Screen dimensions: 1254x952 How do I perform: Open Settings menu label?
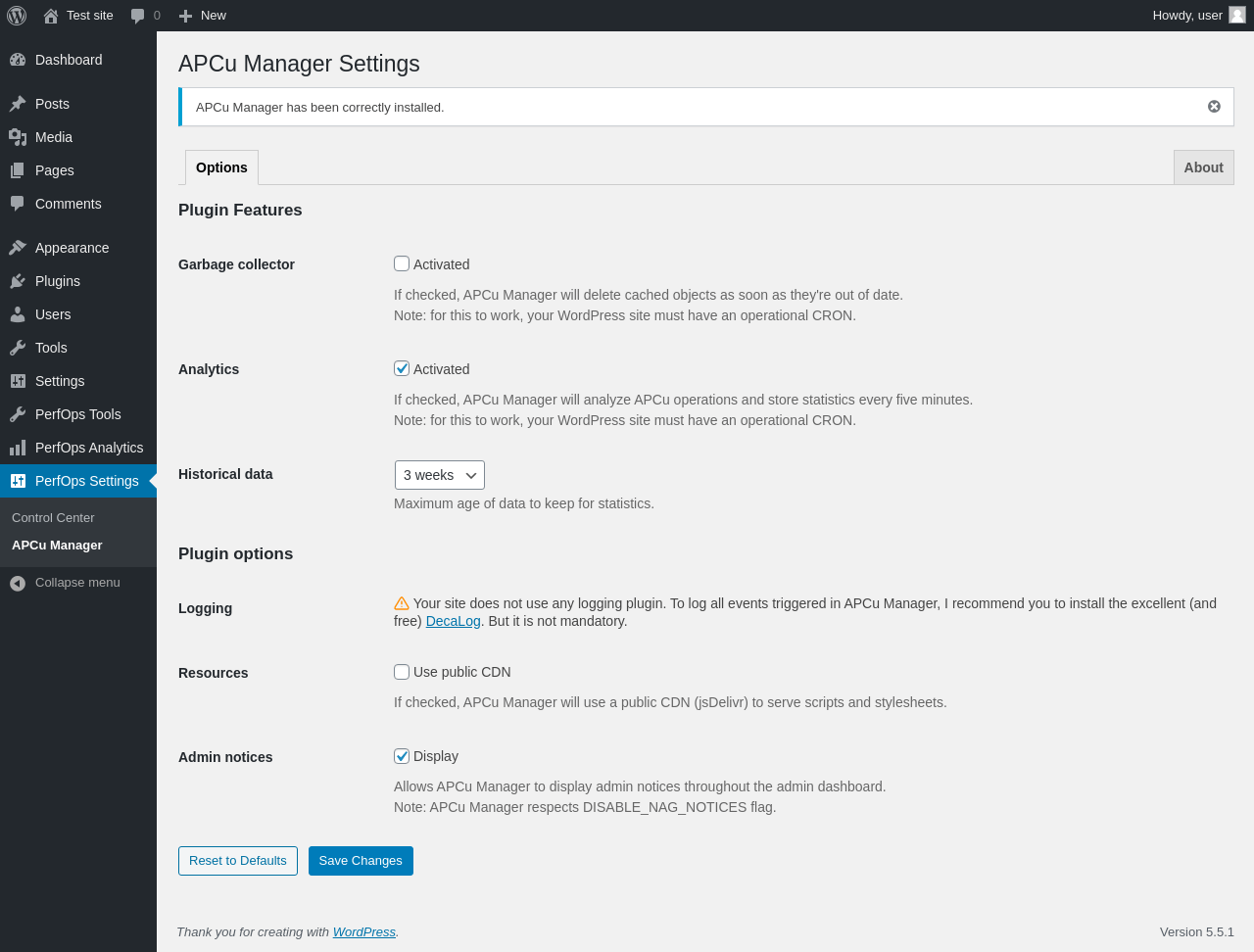pos(60,381)
